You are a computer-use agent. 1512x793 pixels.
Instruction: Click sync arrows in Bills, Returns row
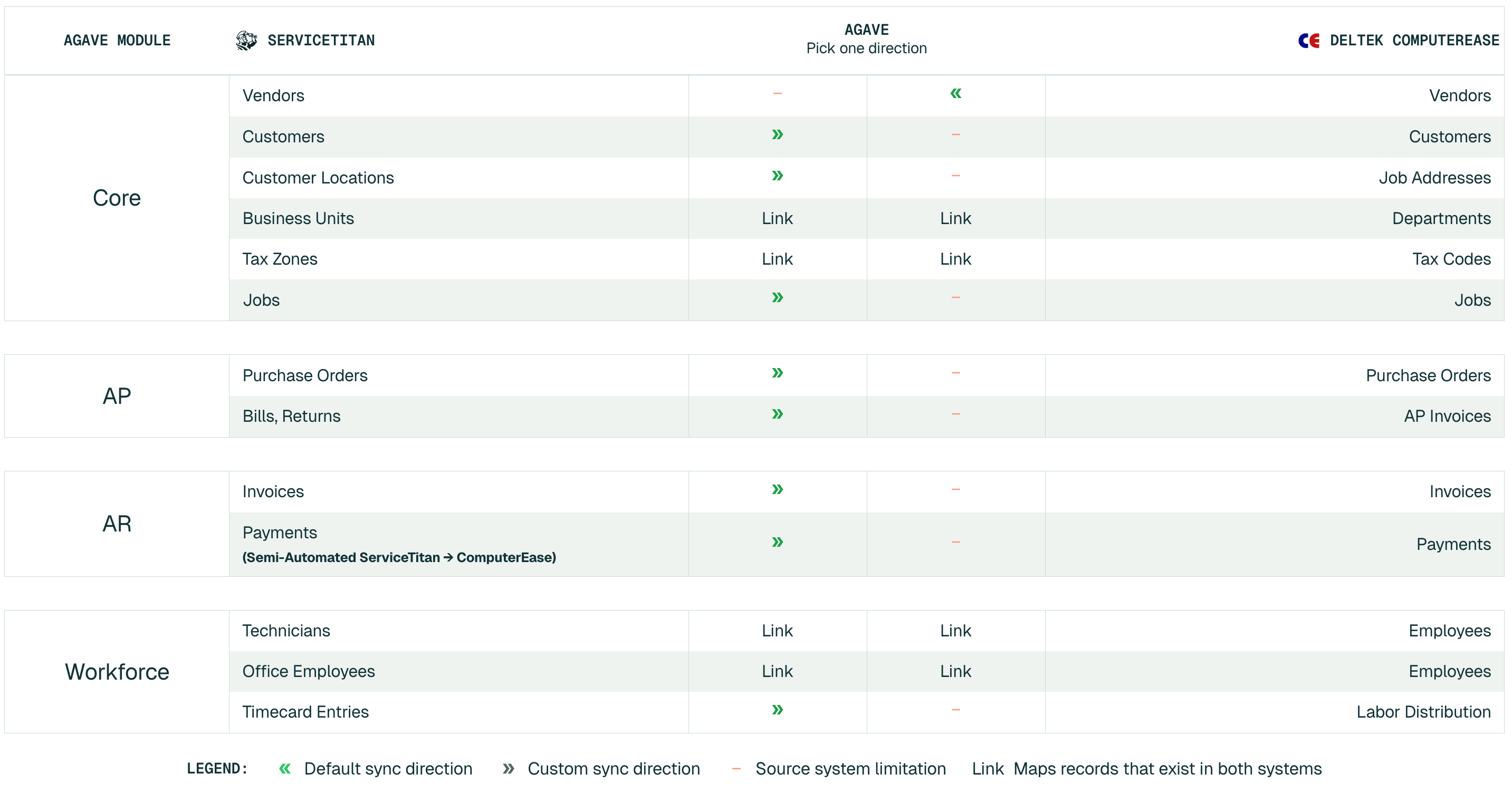click(777, 414)
